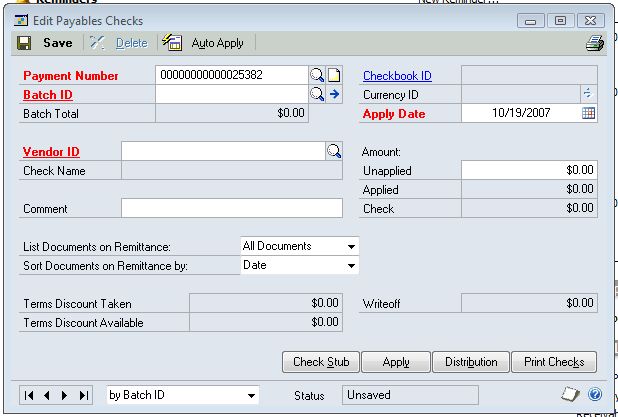Click the Checkbook ID field
The height and width of the screenshot is (417, 618).
pos(529,75)
